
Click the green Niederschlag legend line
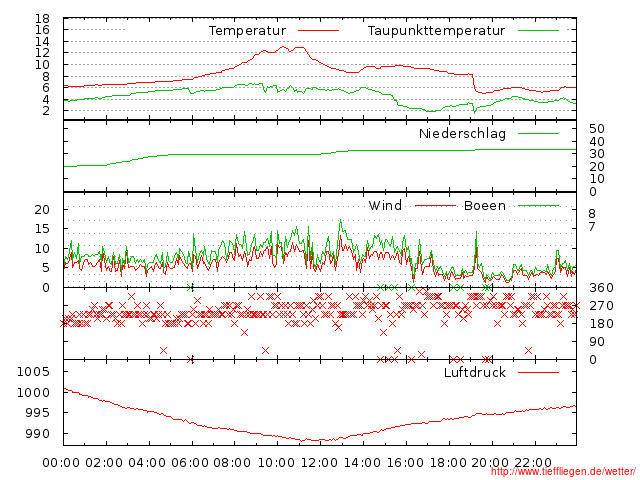tap(538, 133)
